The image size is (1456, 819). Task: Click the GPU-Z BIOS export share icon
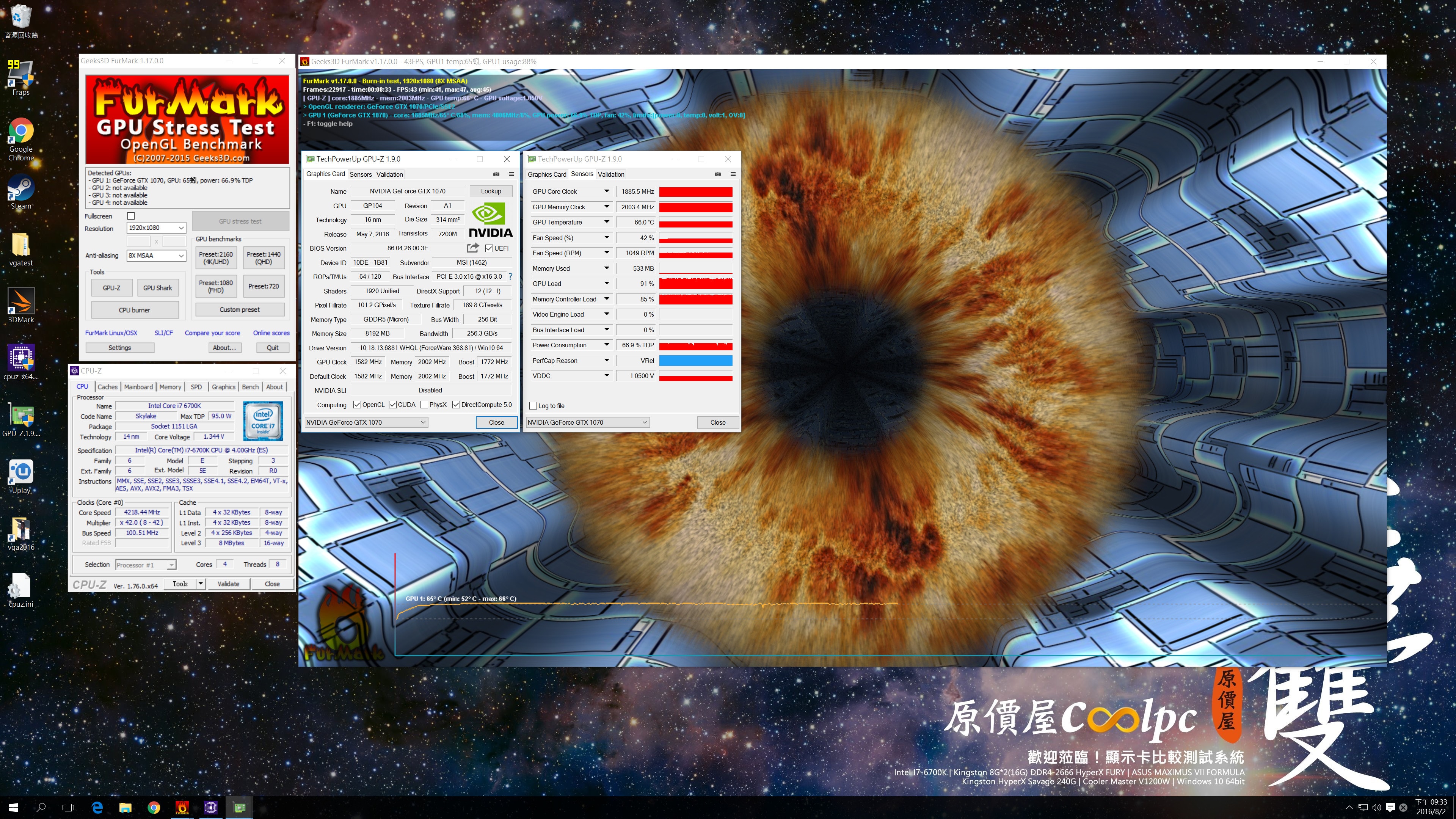click(472, 248)
